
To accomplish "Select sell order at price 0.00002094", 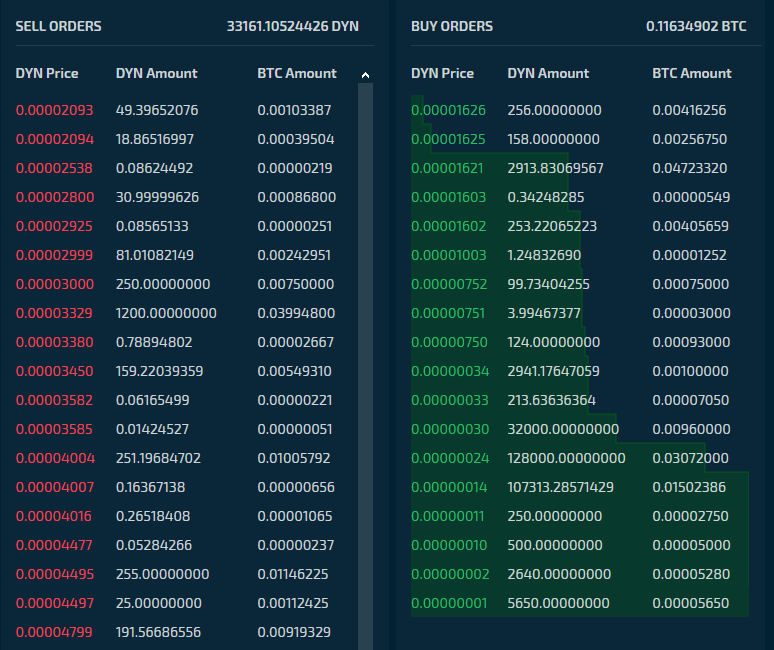I will [176, 139].
